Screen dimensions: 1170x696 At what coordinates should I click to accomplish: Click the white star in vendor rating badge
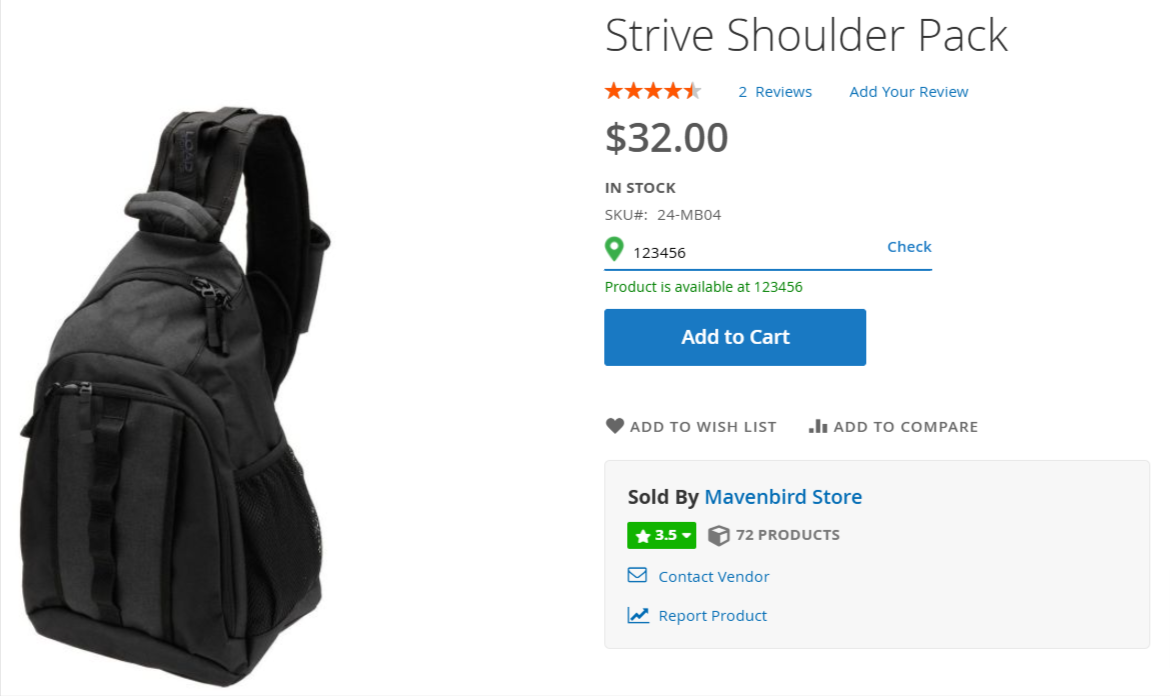tap(642, 536)
